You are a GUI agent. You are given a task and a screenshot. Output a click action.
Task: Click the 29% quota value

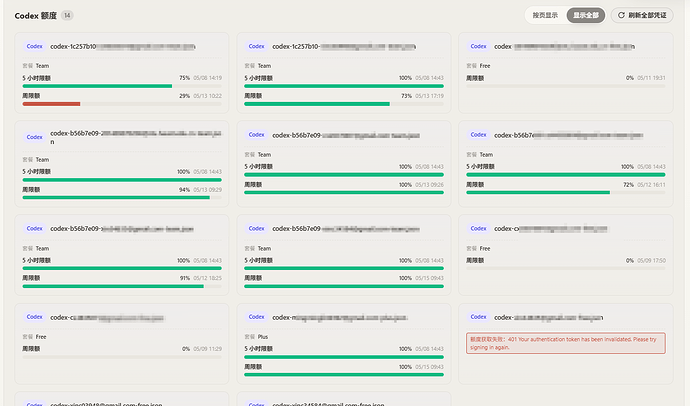point(184,95)
